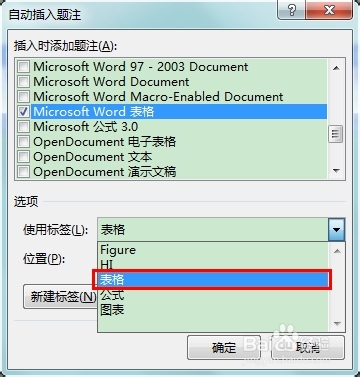Select the OpenDocument 文本 list row text
The width and height of the screenshot is (360, 377).
[x=93, y=157]
